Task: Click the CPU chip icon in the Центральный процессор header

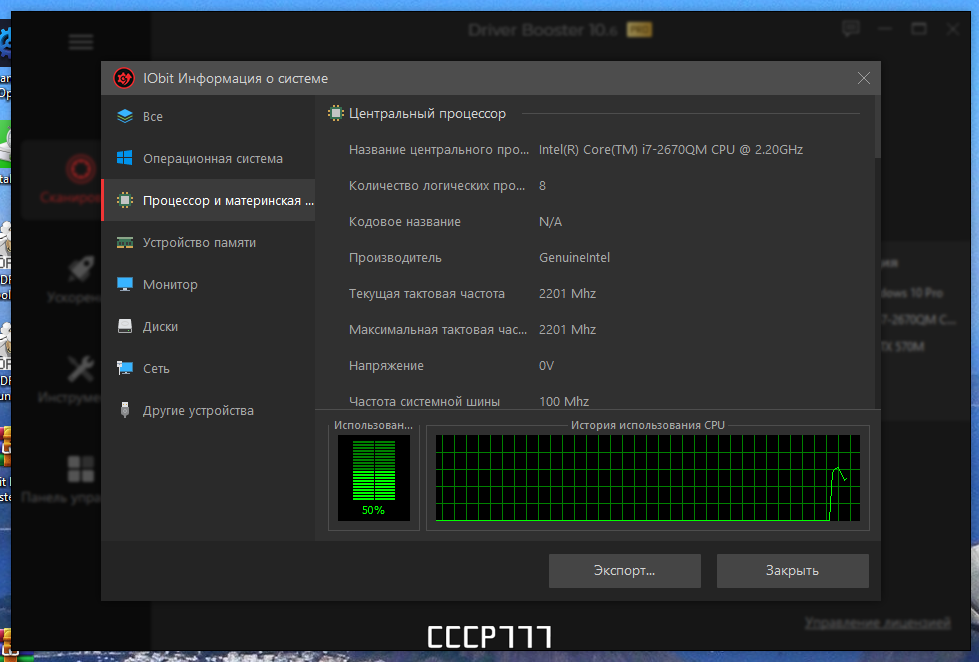Action: pyautogui.click(x=336, y=114)
